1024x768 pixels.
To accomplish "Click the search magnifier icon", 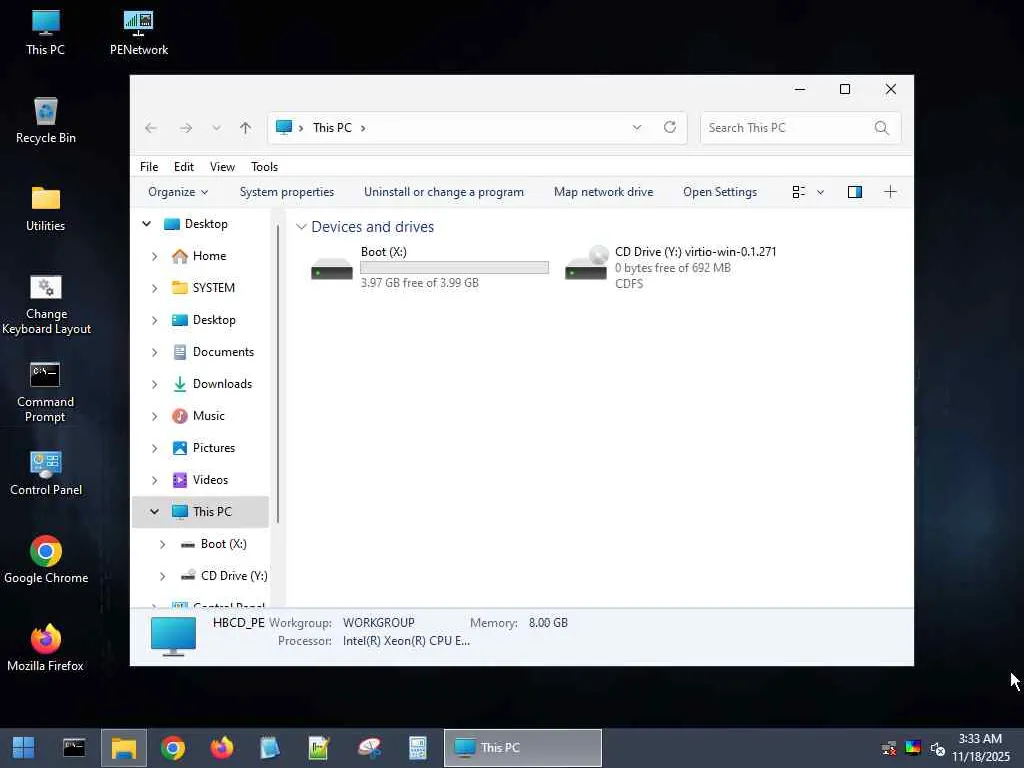I will (x=882, y=128).
